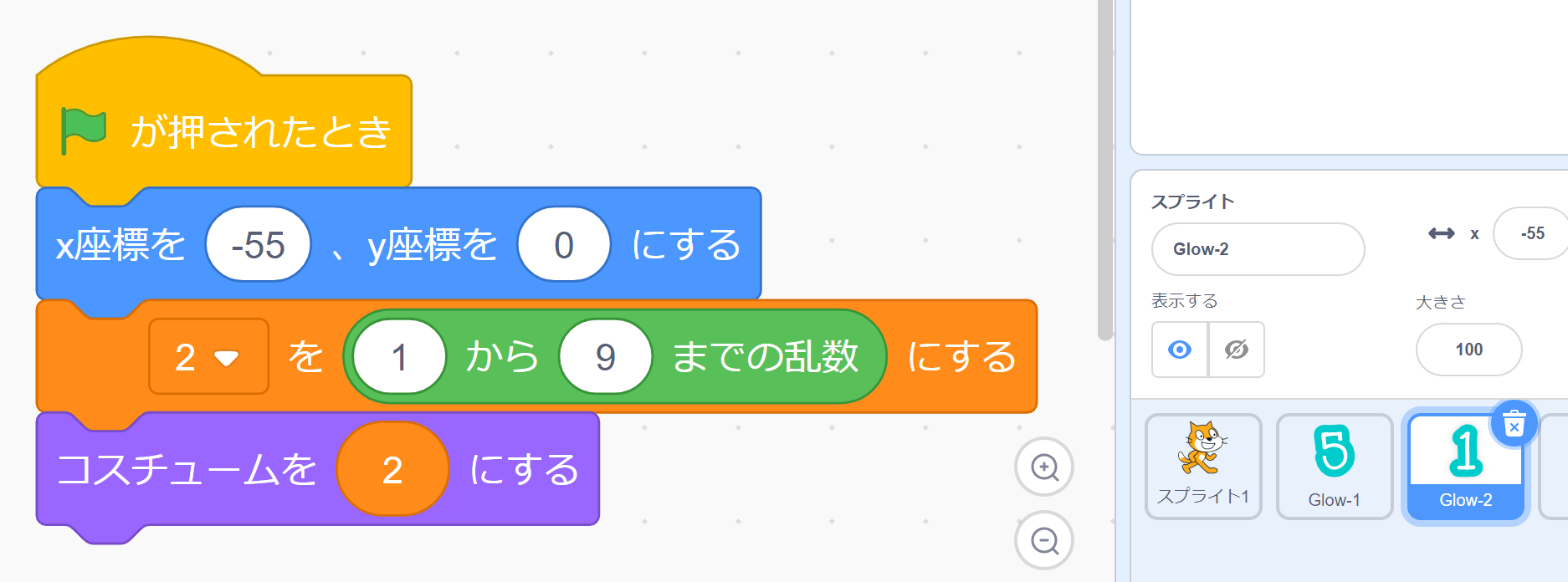Hide the sprite with crossed-eye button
The width and height of the screenshot is (1568, 582).
tap(1237, 350)
